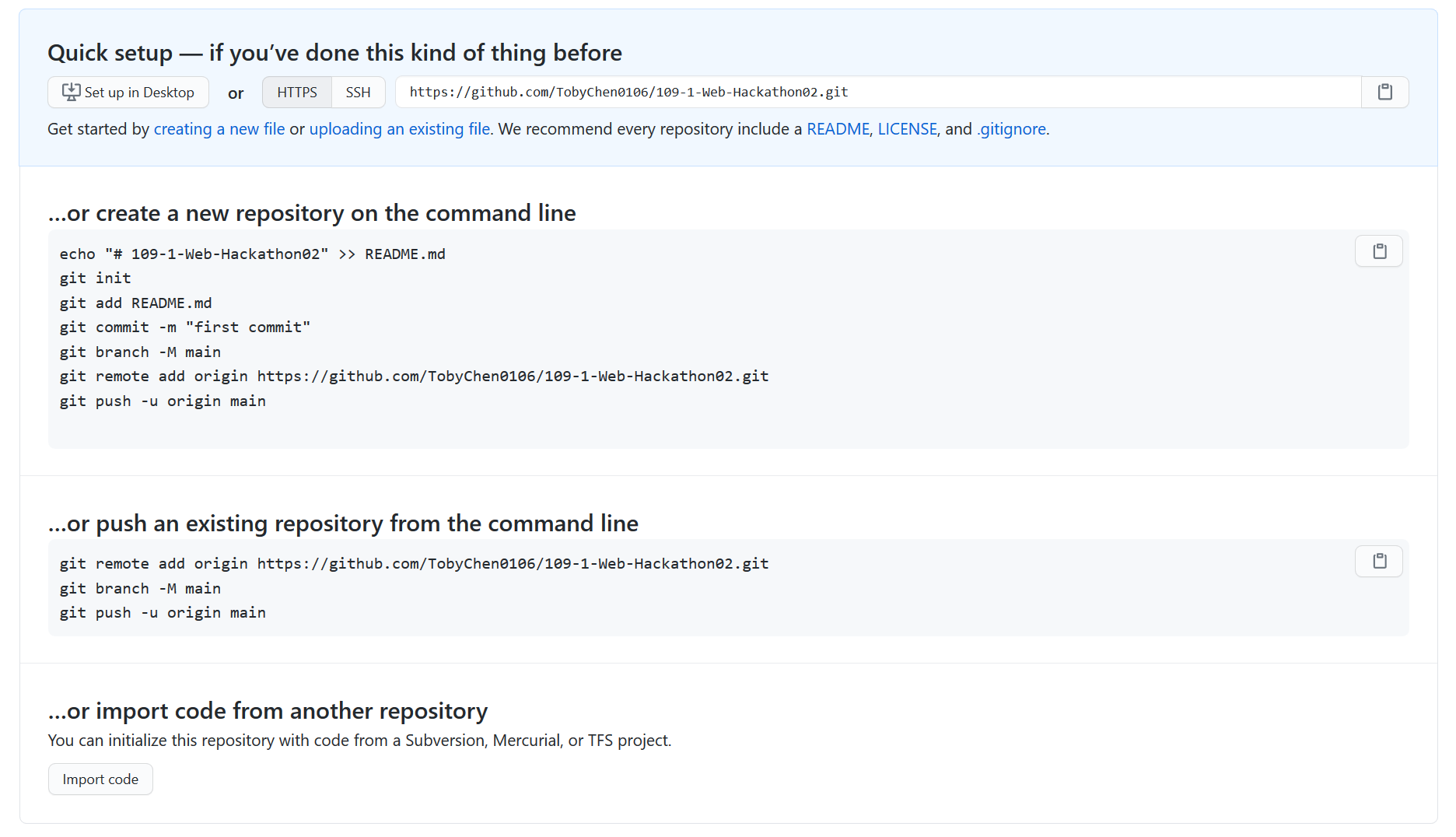
Task: Visit the .gitignore link
Action: pos(1011,129)
